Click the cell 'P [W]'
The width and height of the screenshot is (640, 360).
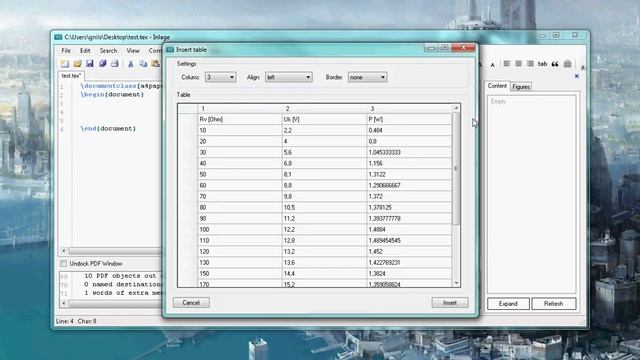click(409, 119)
